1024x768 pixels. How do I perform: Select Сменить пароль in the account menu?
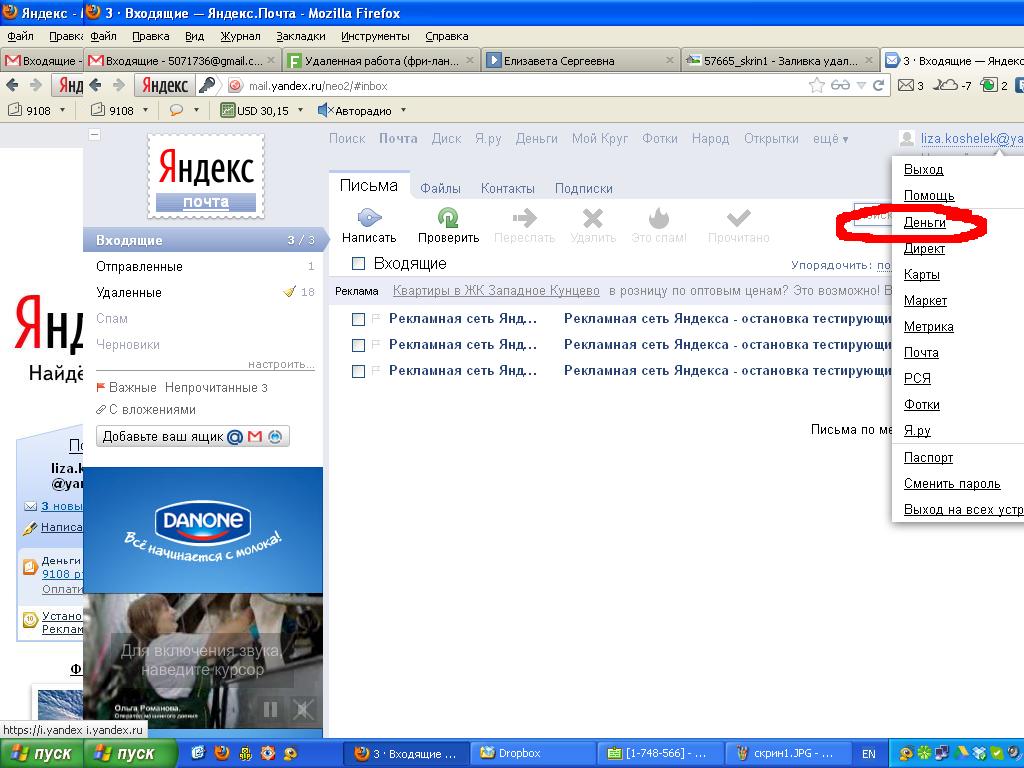pyautogui.click(x=952, y=484)
